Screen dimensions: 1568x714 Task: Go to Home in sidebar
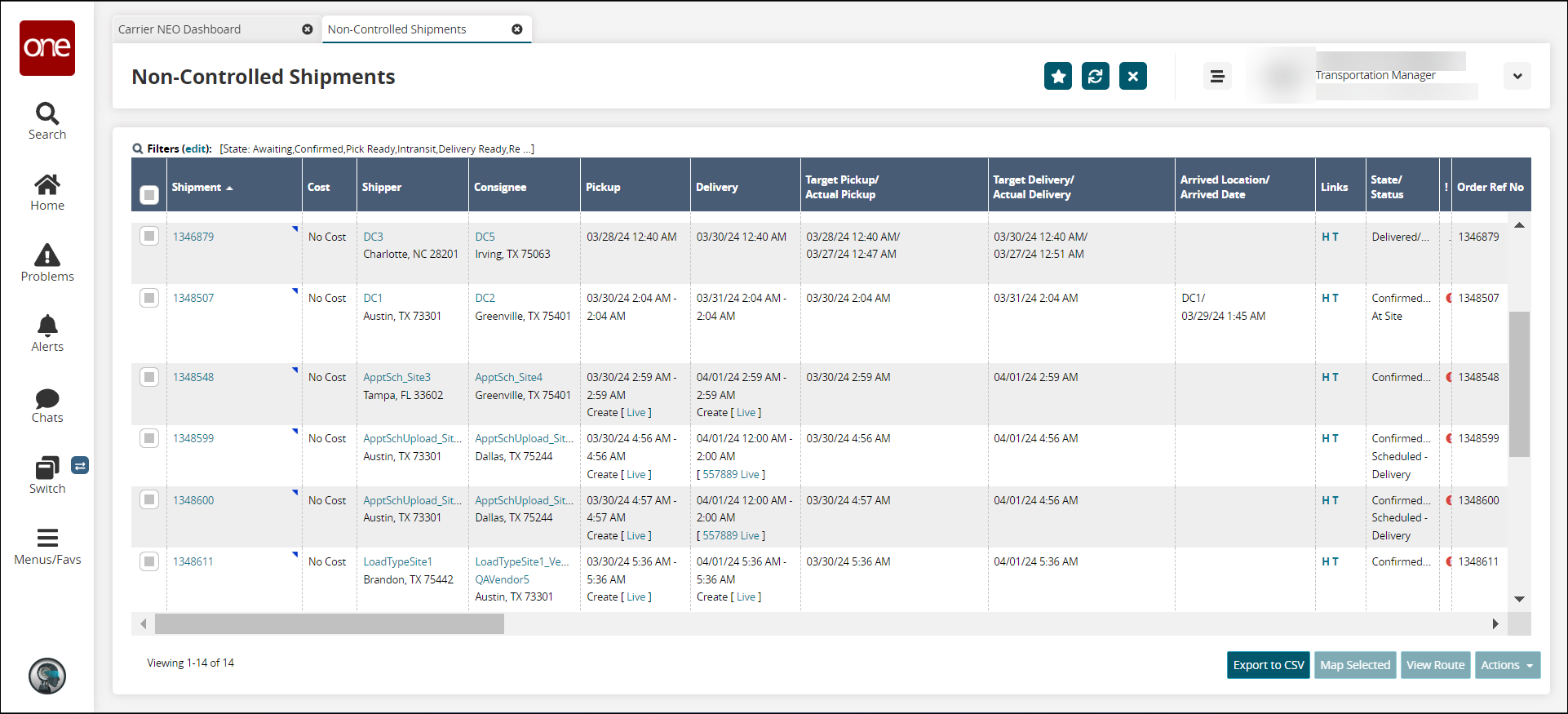coord(47,193)
